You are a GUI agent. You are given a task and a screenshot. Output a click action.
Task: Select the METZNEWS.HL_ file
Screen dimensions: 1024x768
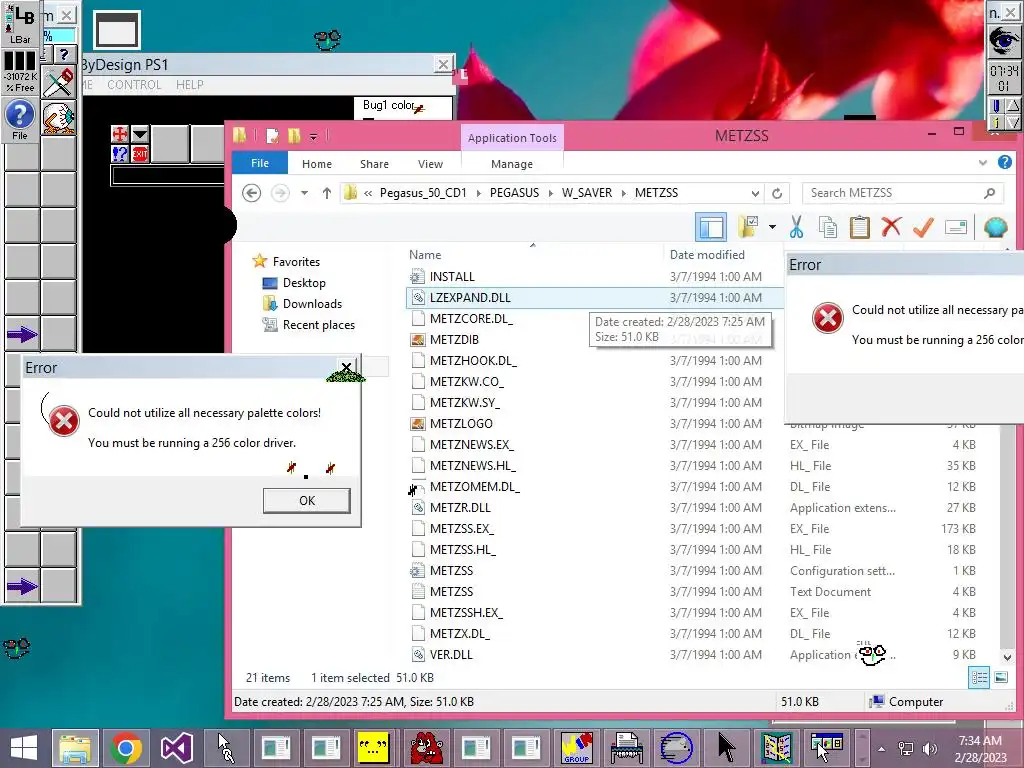[472, 466]
